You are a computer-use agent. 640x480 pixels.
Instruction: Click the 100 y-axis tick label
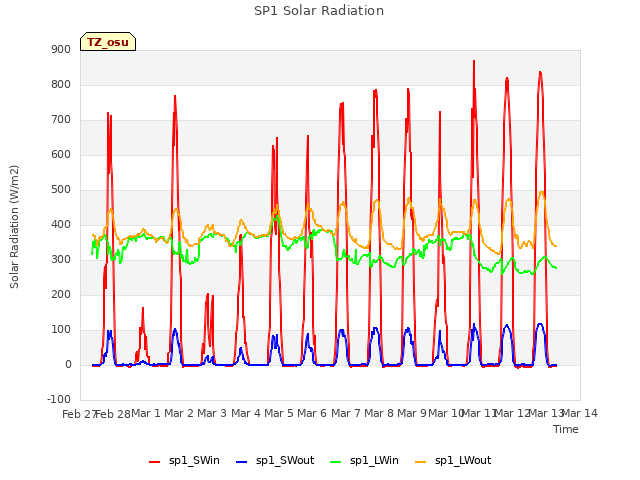tap(61, 329)
